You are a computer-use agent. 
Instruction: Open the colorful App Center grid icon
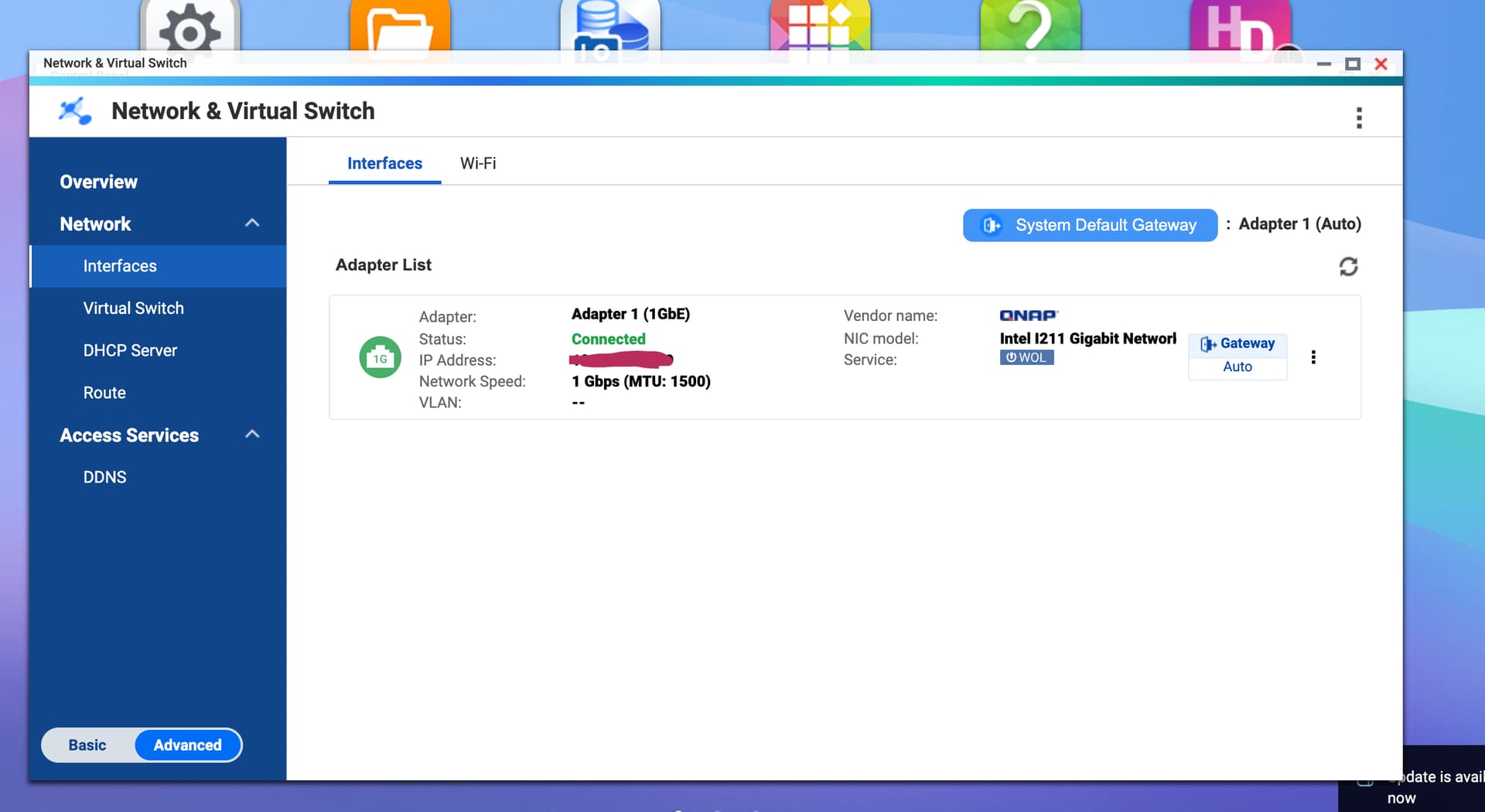820,27
